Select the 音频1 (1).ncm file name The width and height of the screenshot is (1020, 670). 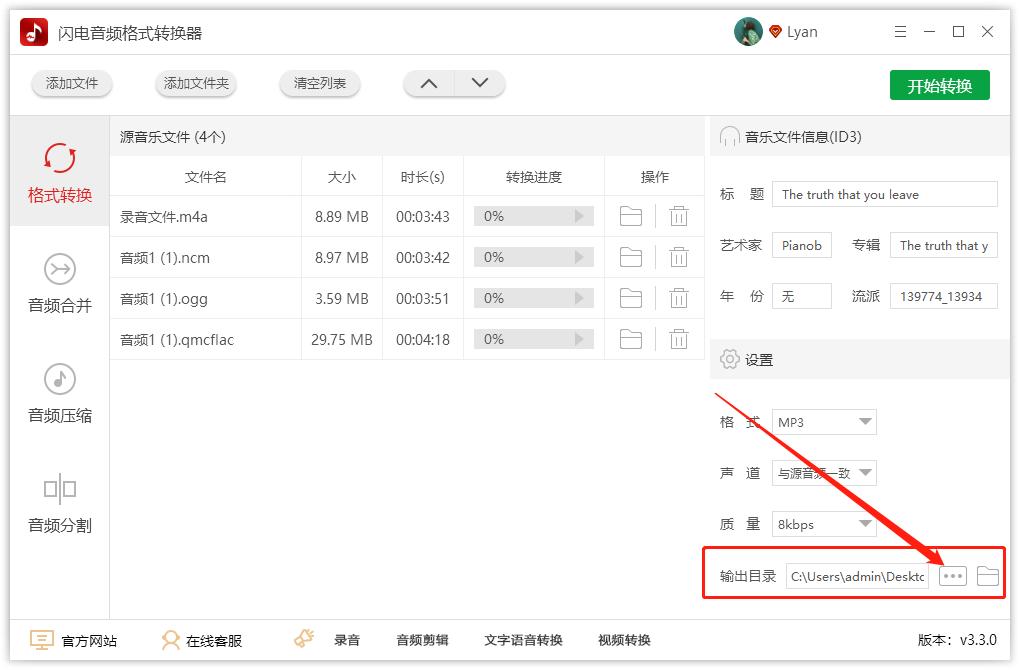pos(165,258)
